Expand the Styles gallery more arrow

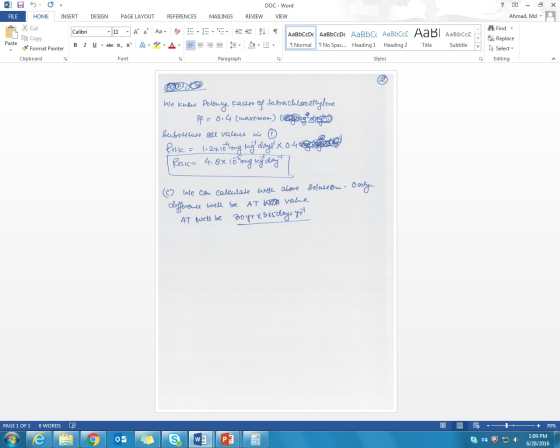point(478,46)
